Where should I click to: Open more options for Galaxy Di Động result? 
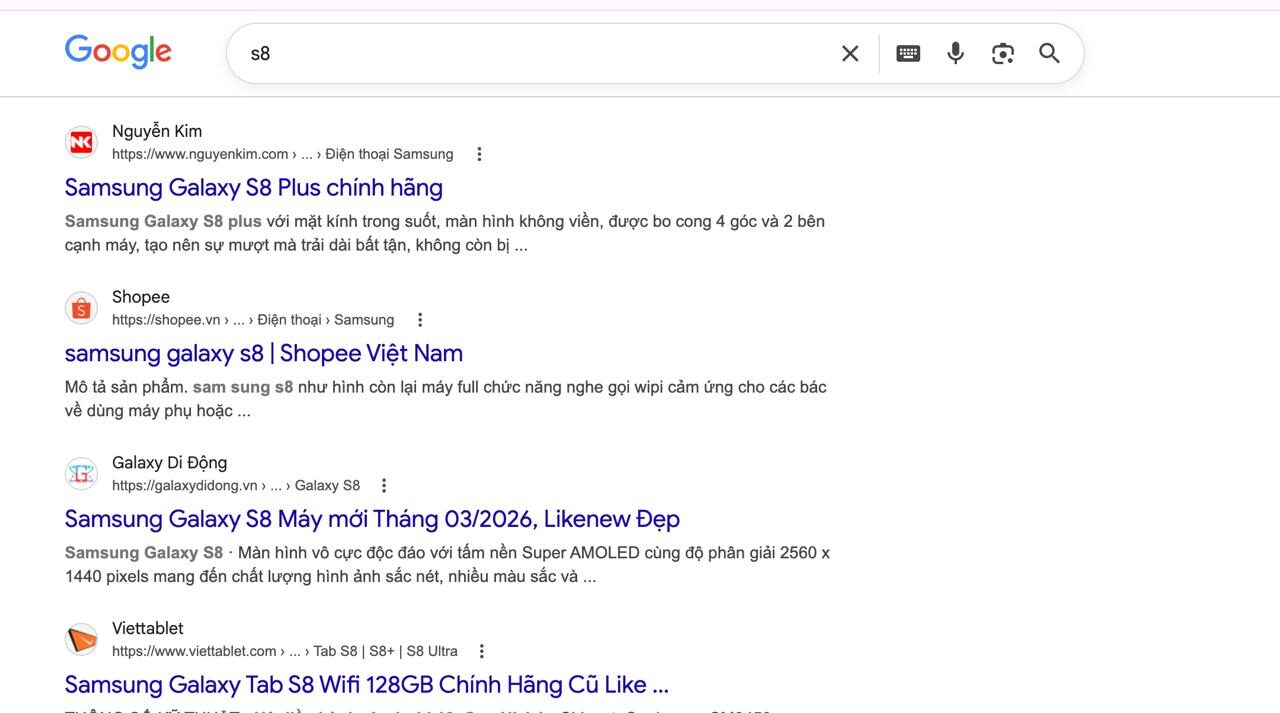tap(384, 486)
